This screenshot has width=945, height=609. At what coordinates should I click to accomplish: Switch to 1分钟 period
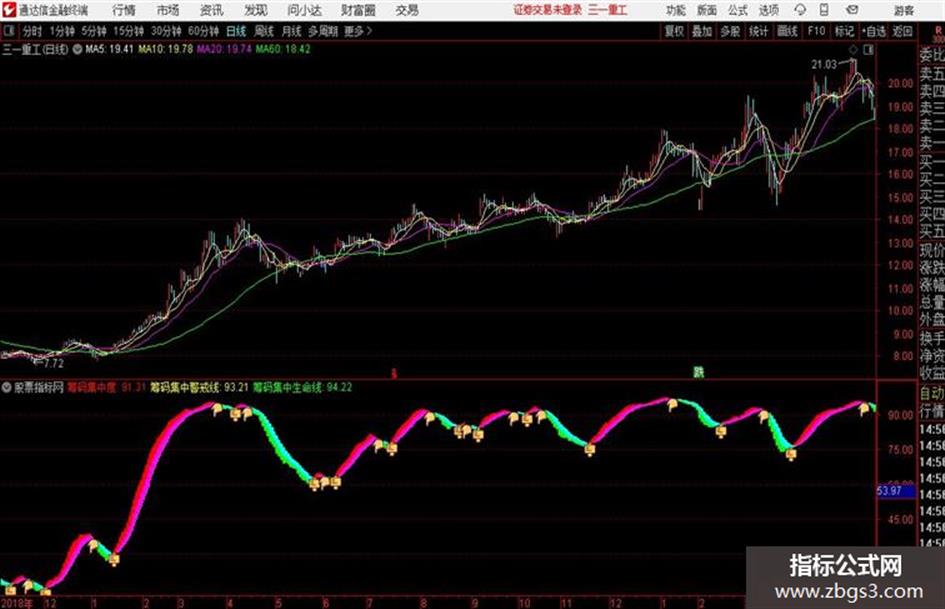[62, 31]
